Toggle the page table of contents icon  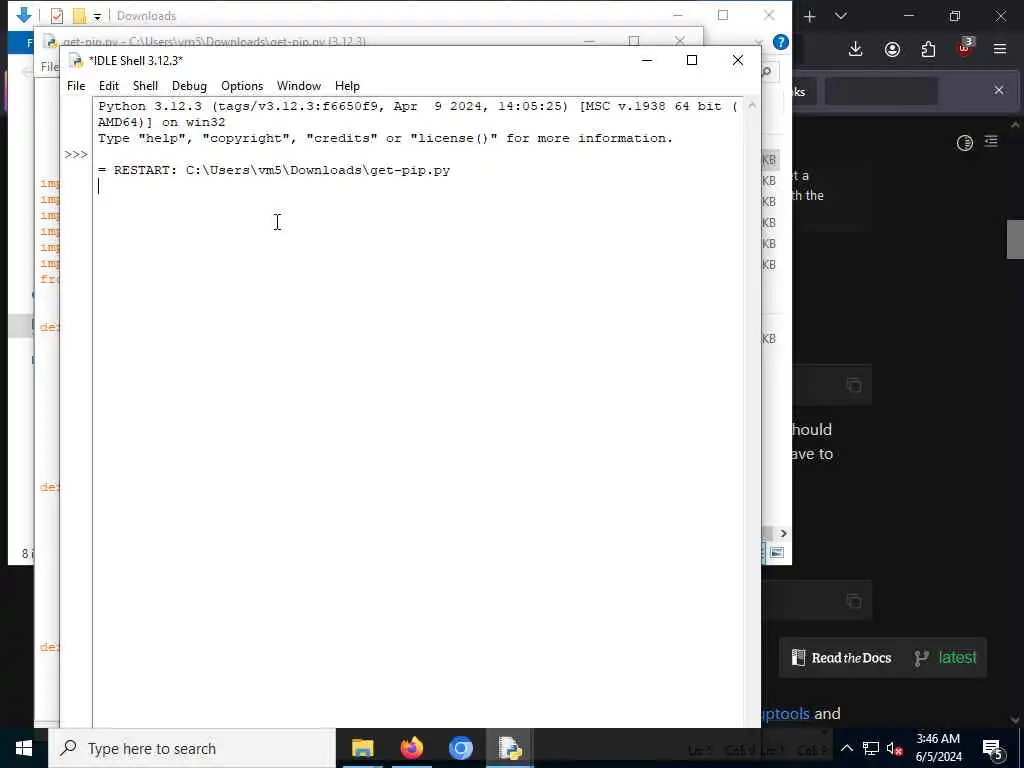991,142
